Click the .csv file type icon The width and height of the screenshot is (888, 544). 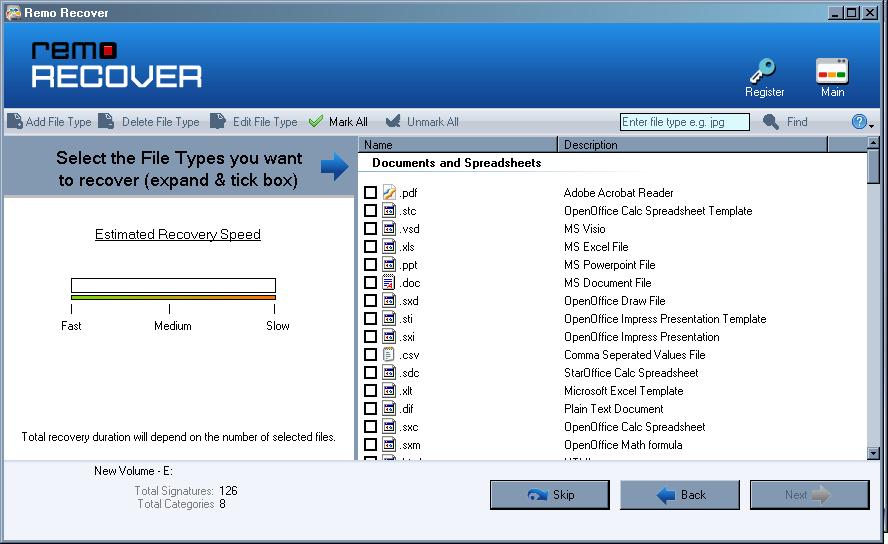click(x=389, y=354)
